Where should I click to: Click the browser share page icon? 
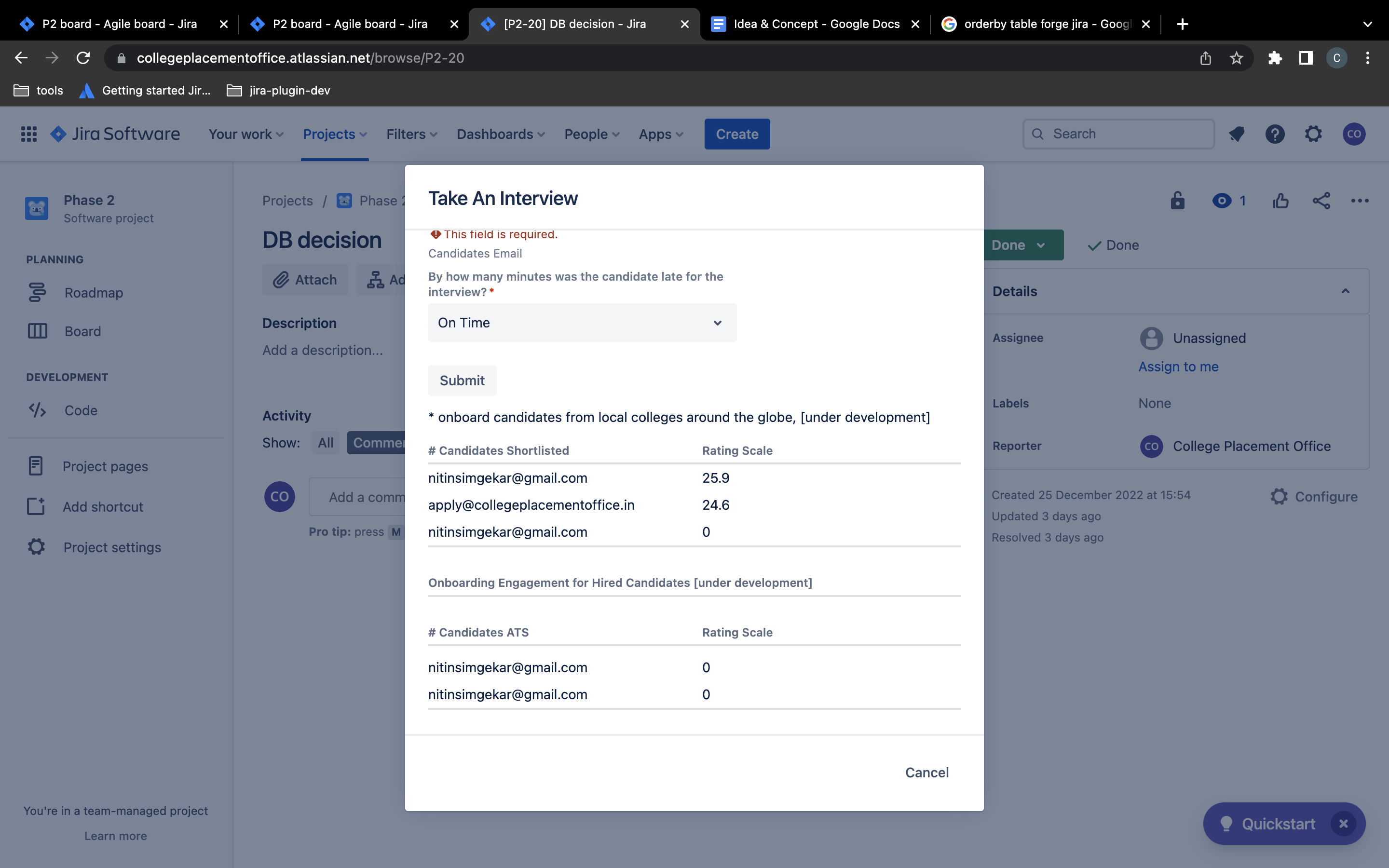(1205, 58)
